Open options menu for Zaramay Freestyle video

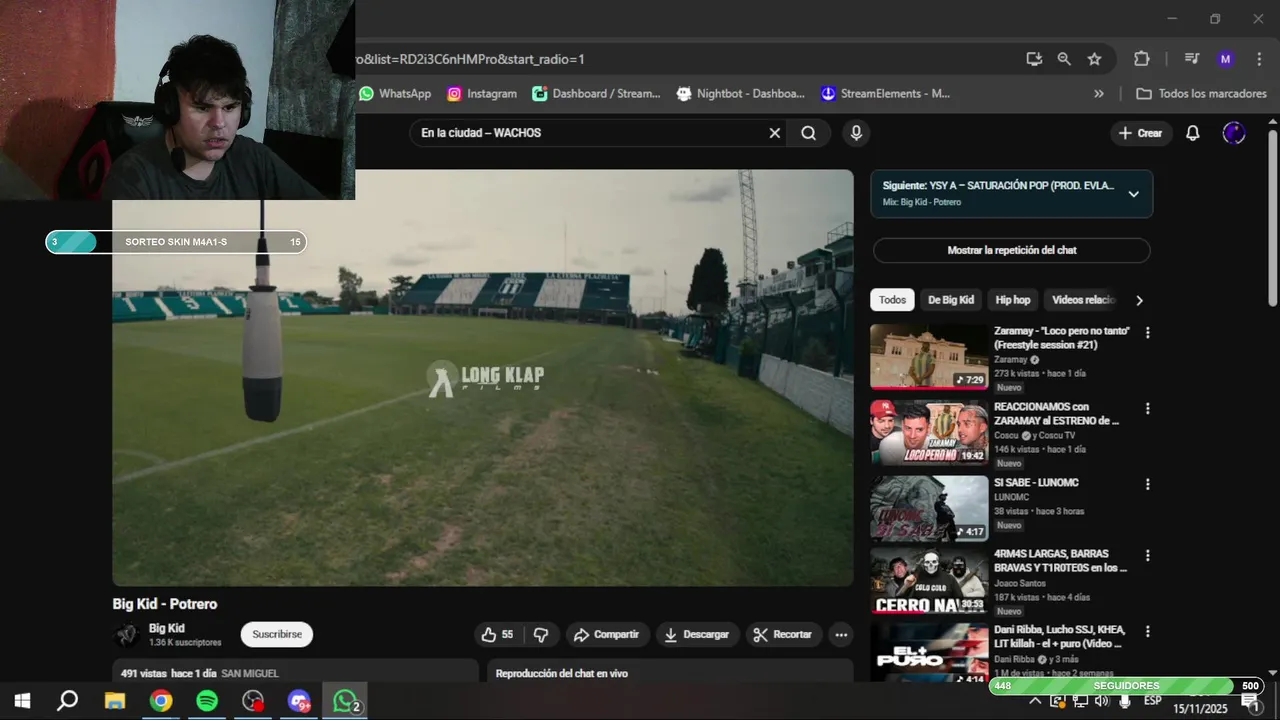(x=1147, y=332)
